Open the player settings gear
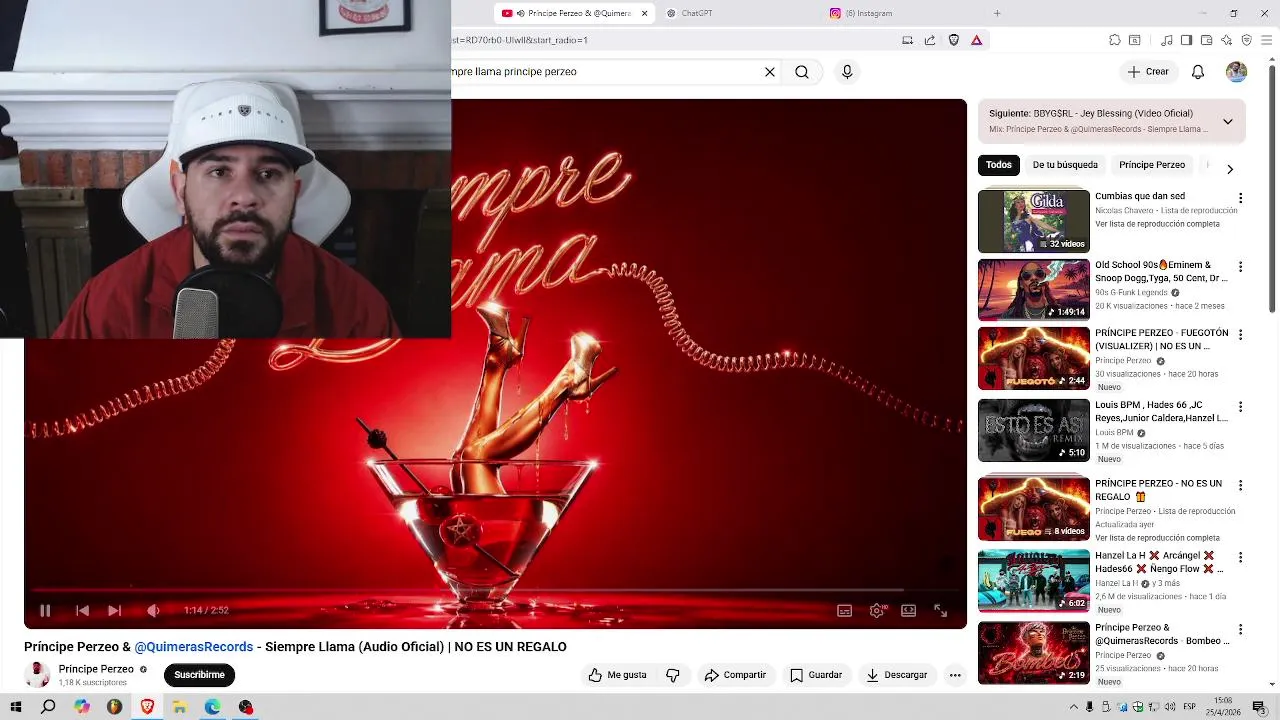 click(877, 610)
